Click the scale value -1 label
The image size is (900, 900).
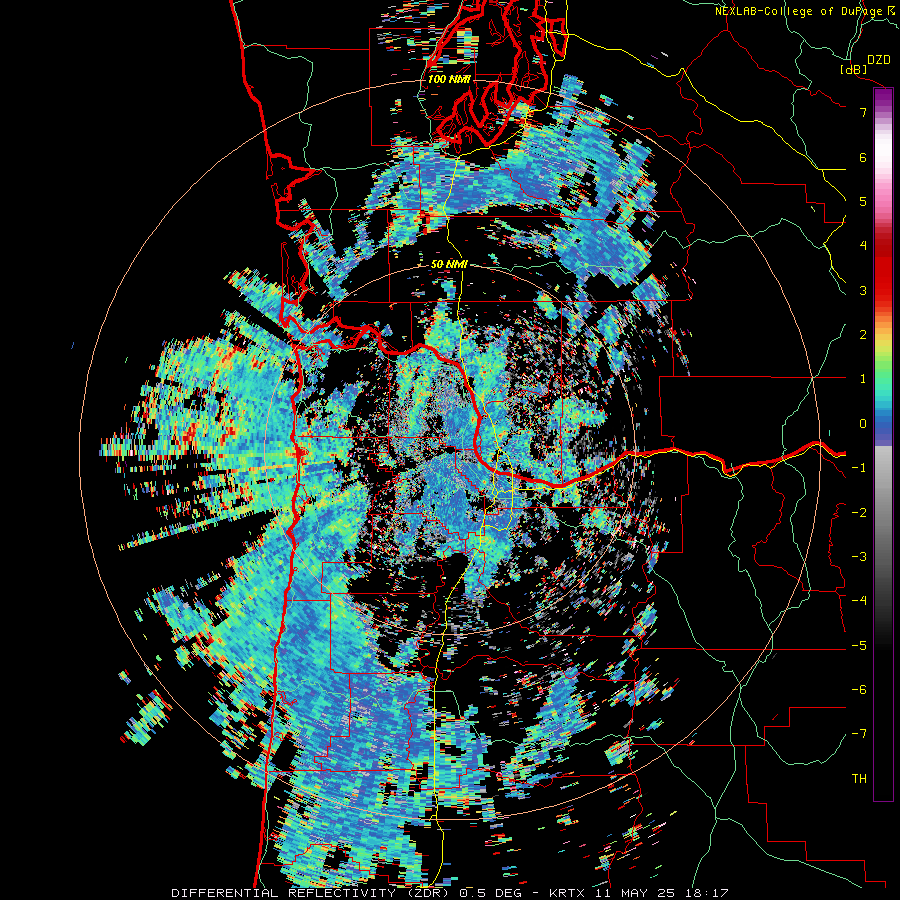(x=859, y=468)
